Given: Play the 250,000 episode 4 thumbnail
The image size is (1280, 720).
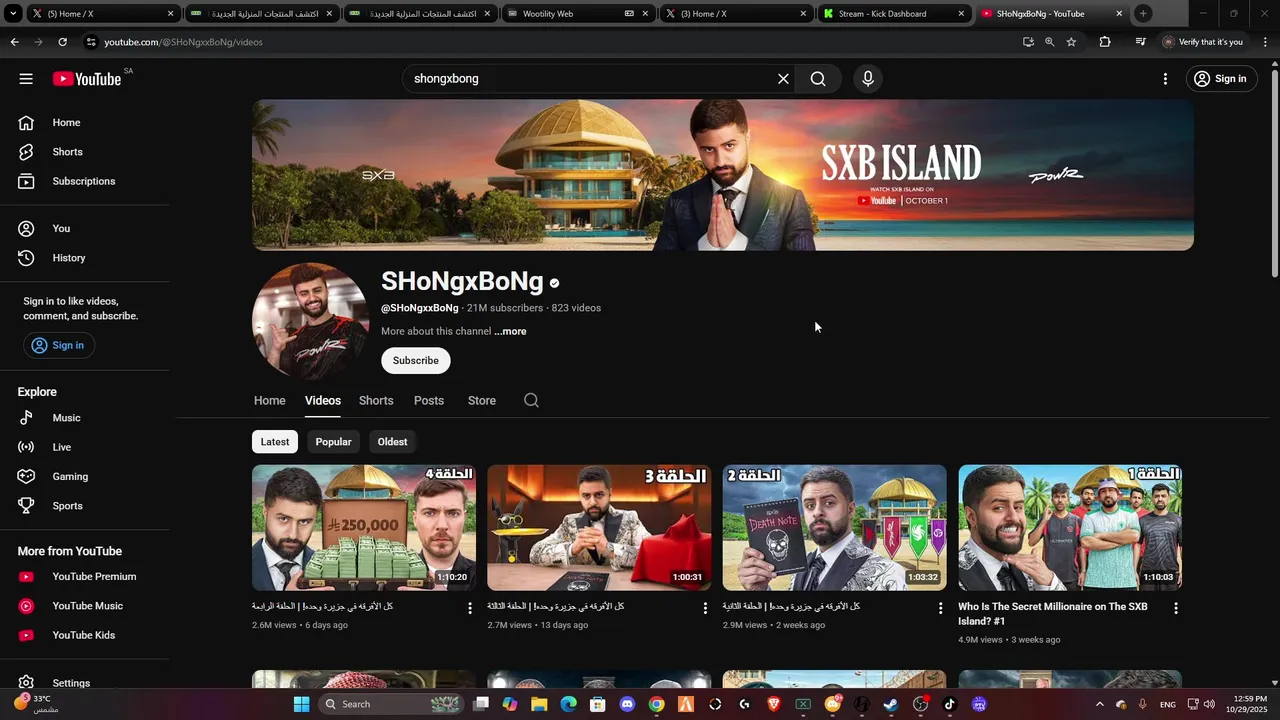Looking at the screenshot, I should (x=364, y=527).
